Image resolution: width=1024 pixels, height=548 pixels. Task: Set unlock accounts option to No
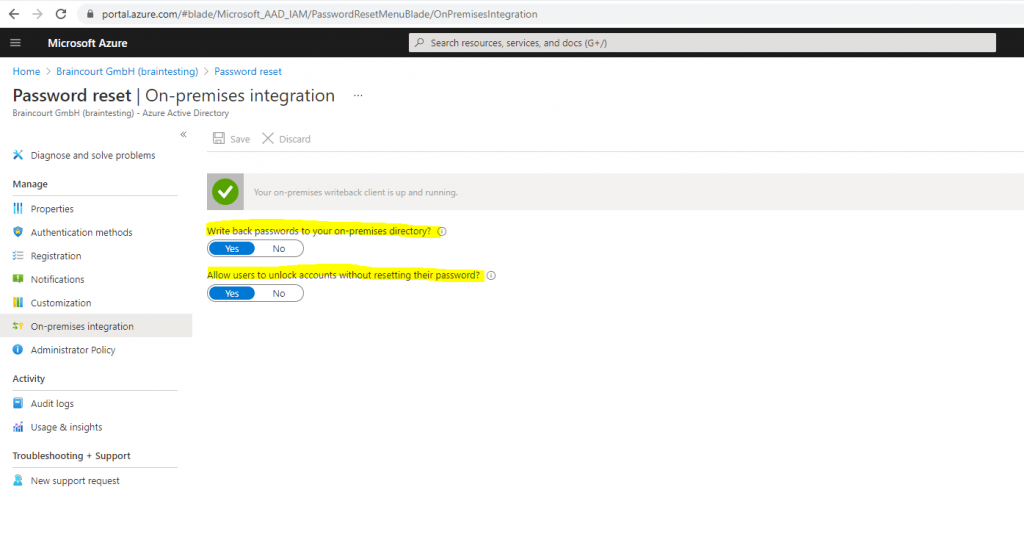279,293
